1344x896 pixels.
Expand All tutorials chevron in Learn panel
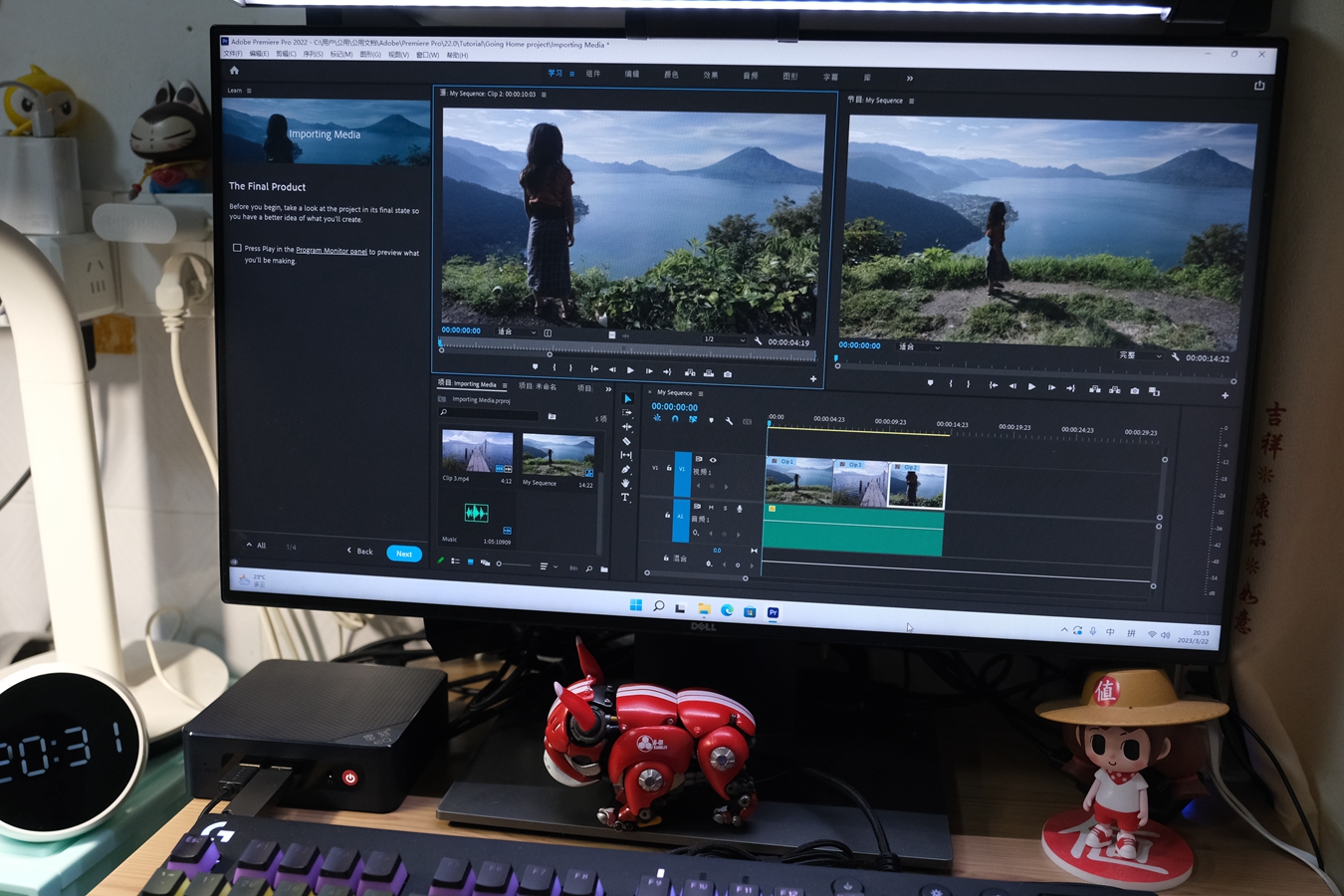(250, 545)
